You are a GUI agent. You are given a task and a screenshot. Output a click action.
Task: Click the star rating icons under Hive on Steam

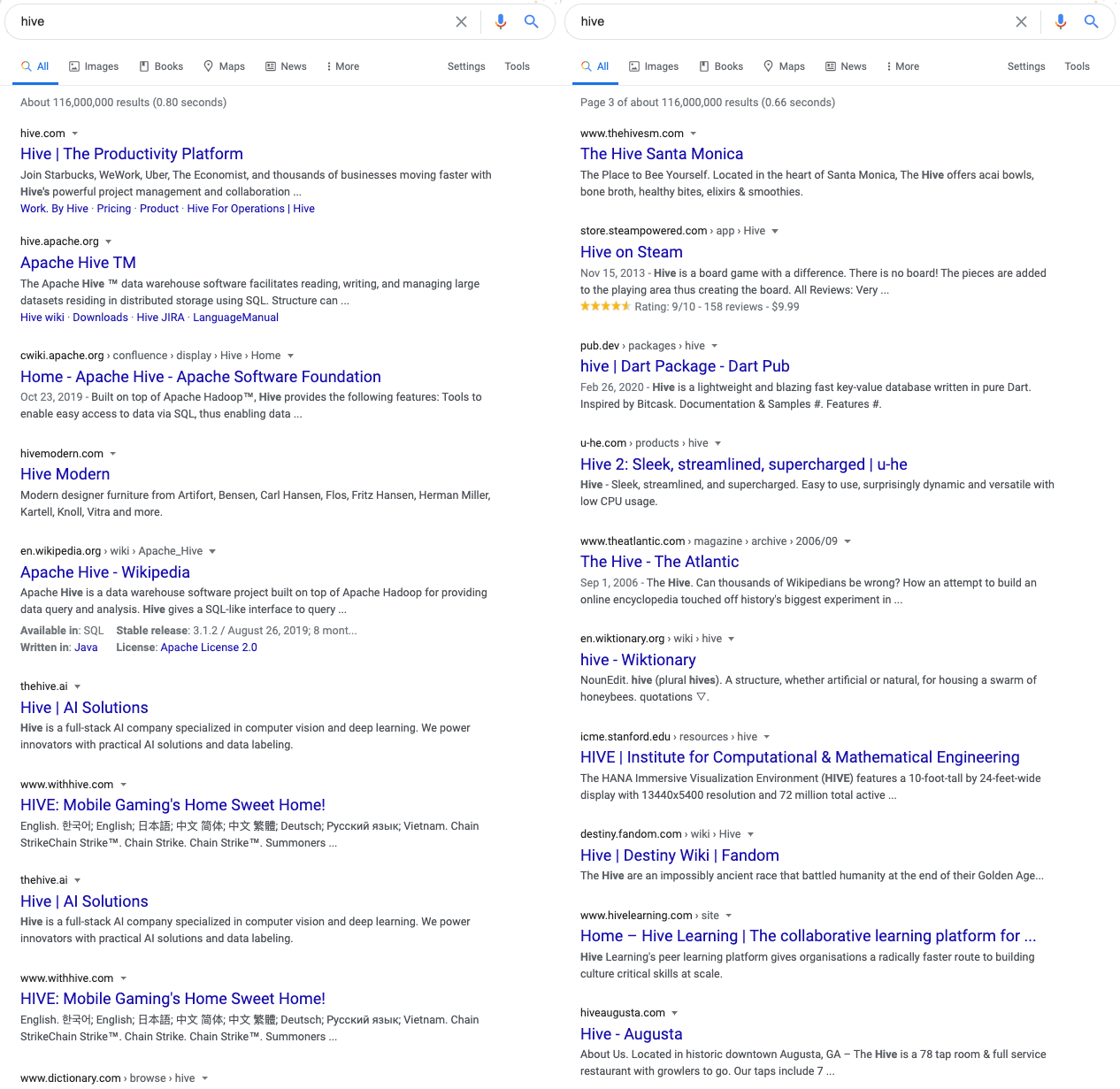[x=605, y=306]
